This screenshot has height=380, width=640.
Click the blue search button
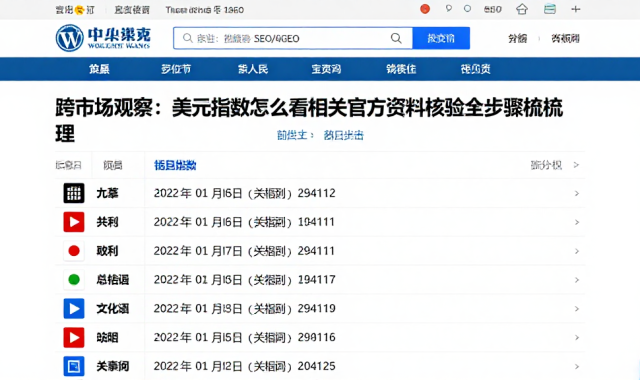441,38
